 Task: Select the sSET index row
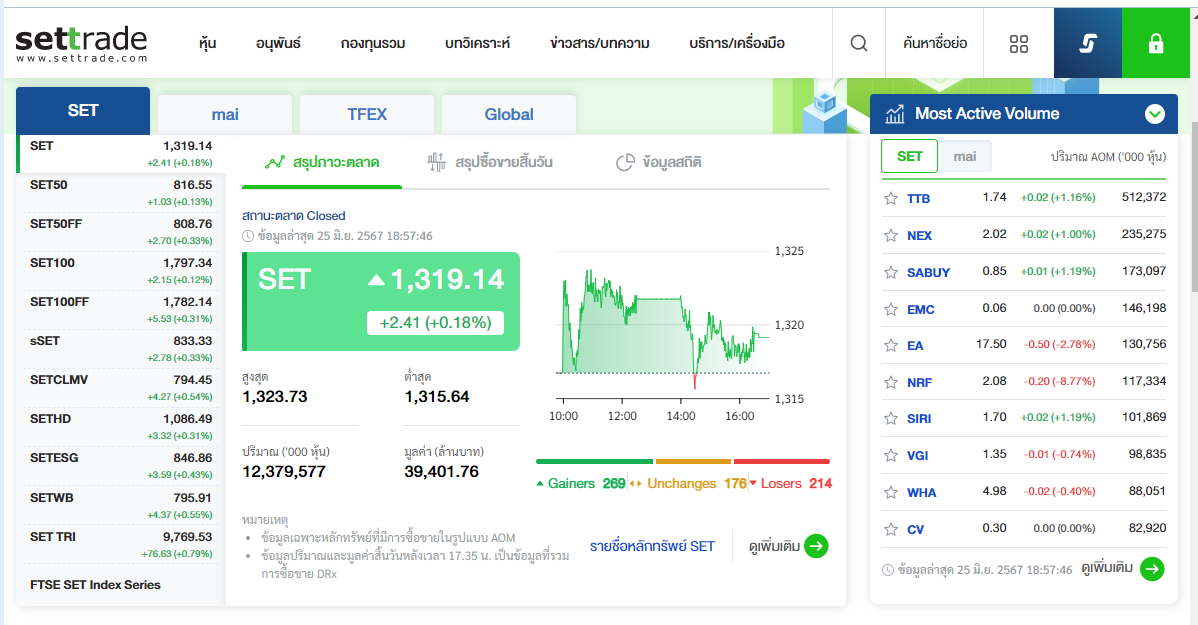tap(121, 349)
